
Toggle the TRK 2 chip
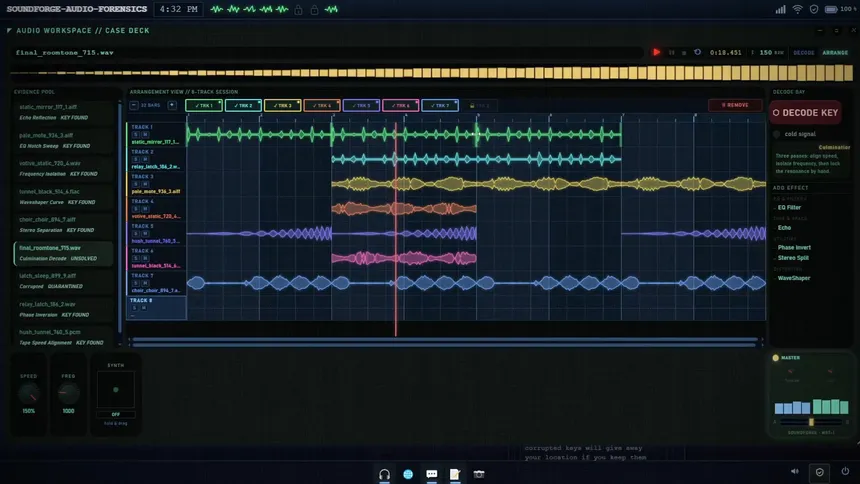coord(243,105)
